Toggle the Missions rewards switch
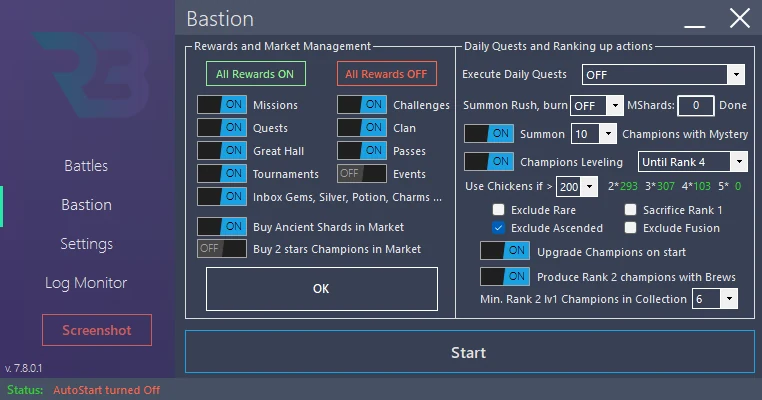The width and height of the screenshot is (762, 400). [x=222, y=104]
